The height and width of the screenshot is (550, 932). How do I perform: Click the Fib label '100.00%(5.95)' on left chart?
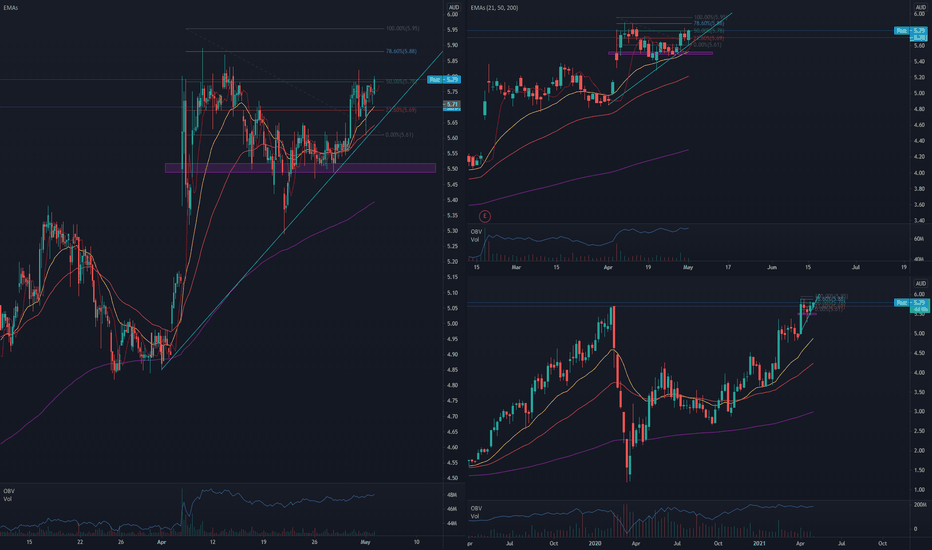[402, 29]
